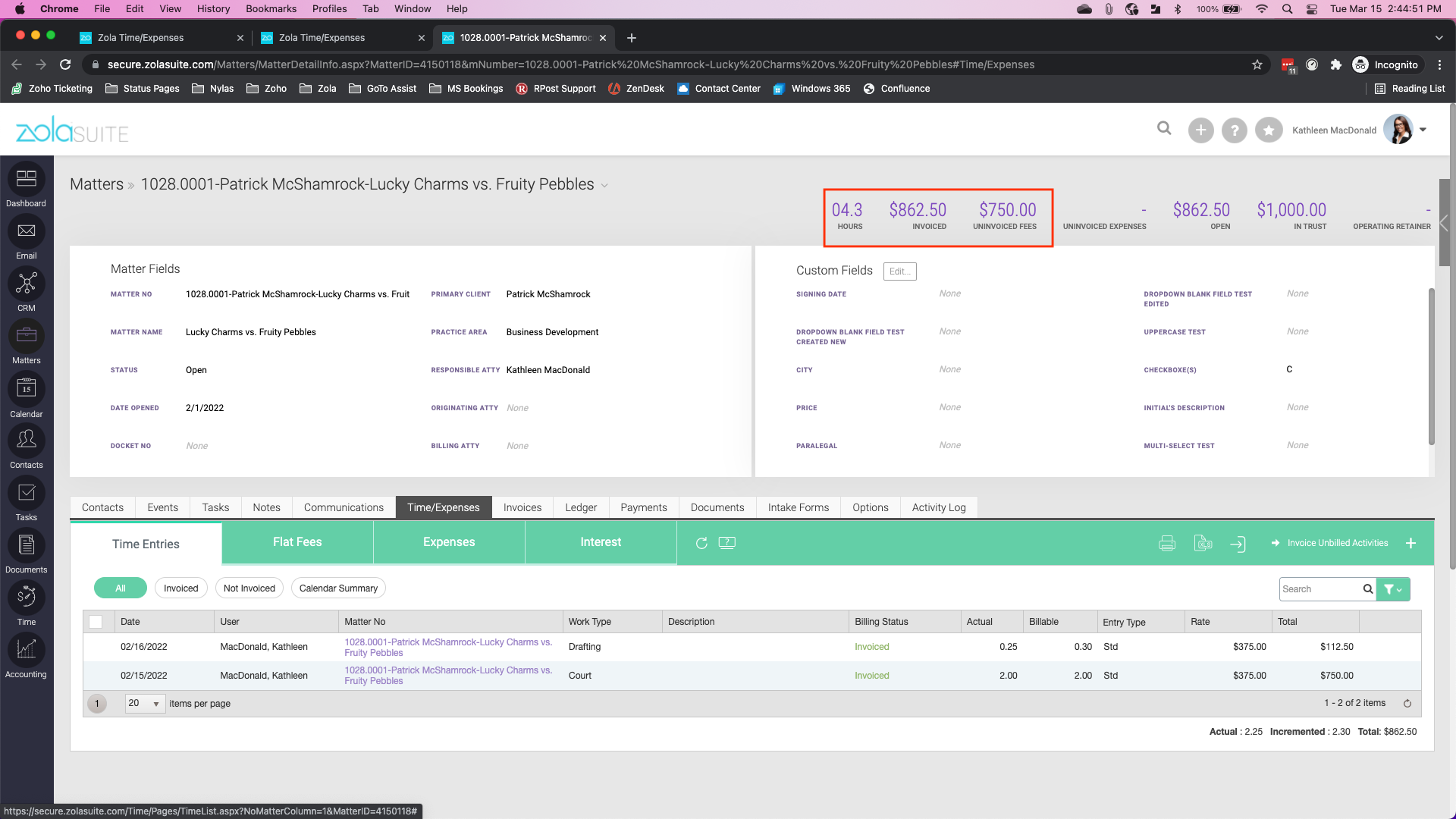Print the time entries list
1456x819 pixels.
[x=1167, y=543]
